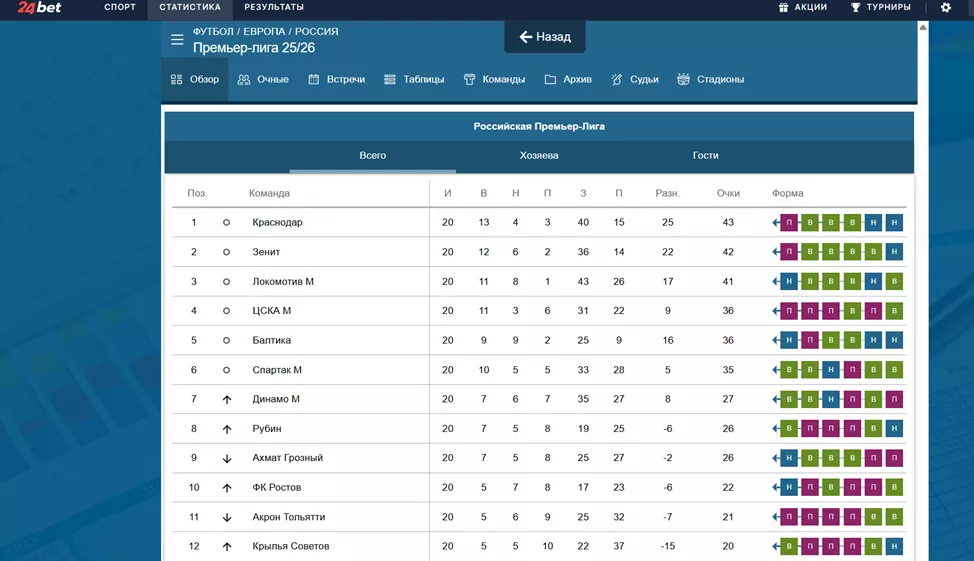The image size is (974, 561).
Task: Click the scroll up arrow of the page scrollbar
Action: pos(922,27)
